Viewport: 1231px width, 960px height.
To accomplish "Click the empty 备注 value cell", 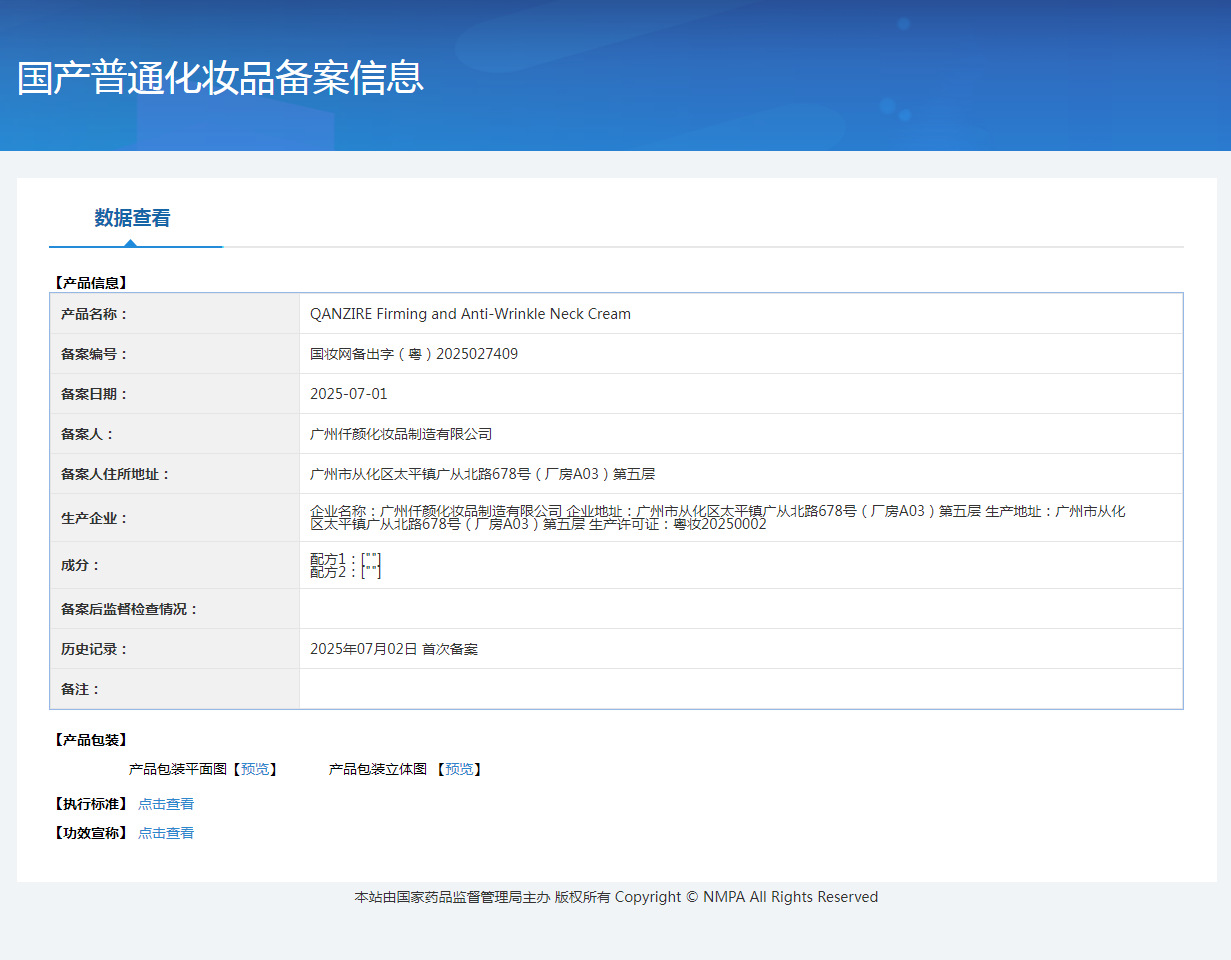I will (740, 689).
